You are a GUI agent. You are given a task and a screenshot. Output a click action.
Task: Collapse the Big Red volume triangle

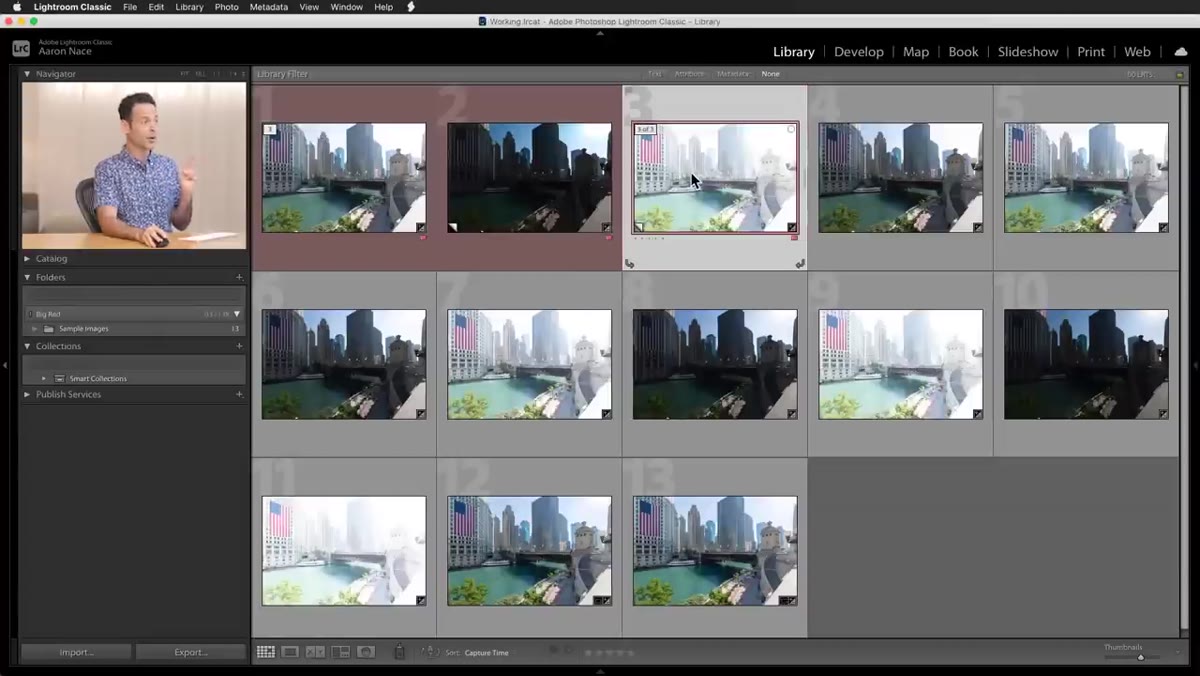point(237,314)
